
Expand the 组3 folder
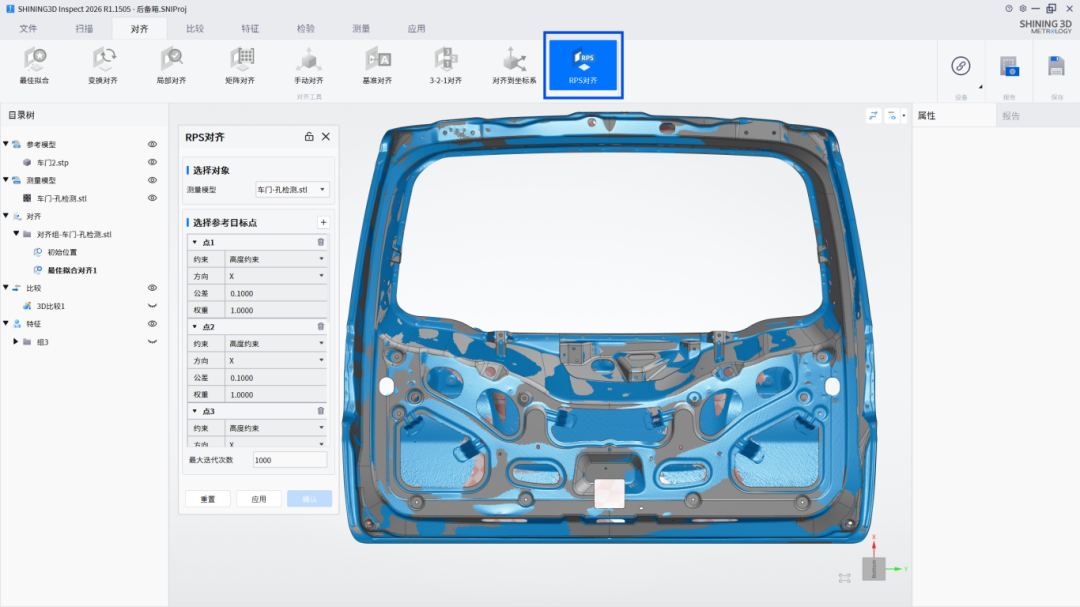pyautogui.click(x=16, y=342)
